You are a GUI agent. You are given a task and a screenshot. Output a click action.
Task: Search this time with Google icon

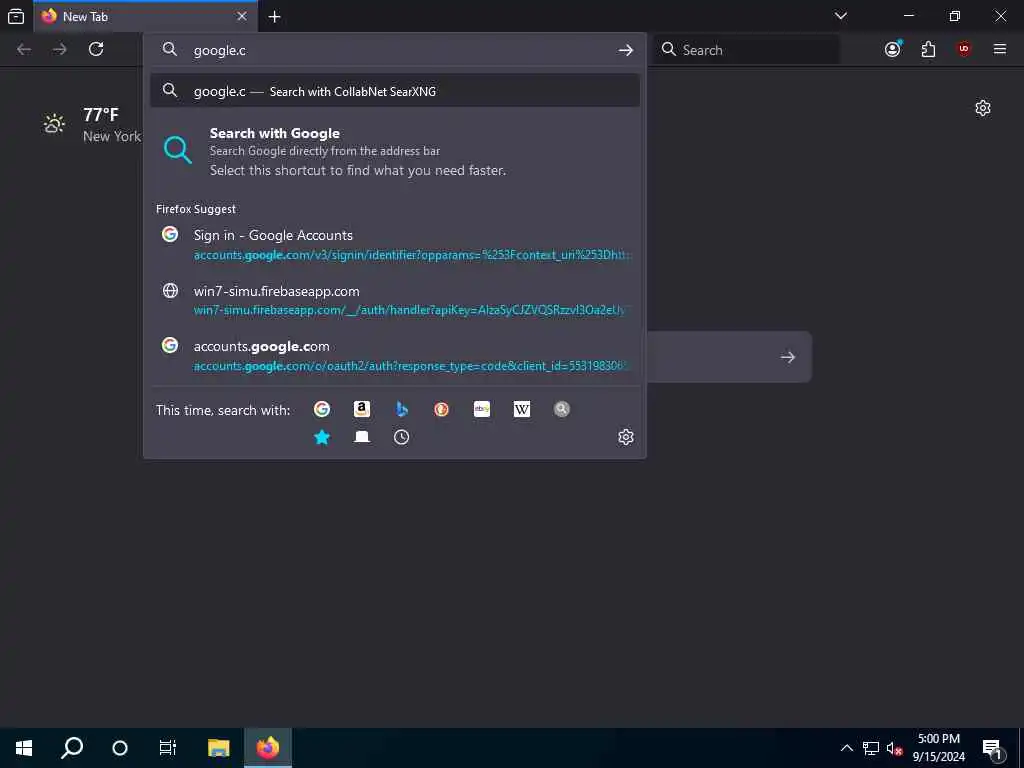tap(322, 409)
